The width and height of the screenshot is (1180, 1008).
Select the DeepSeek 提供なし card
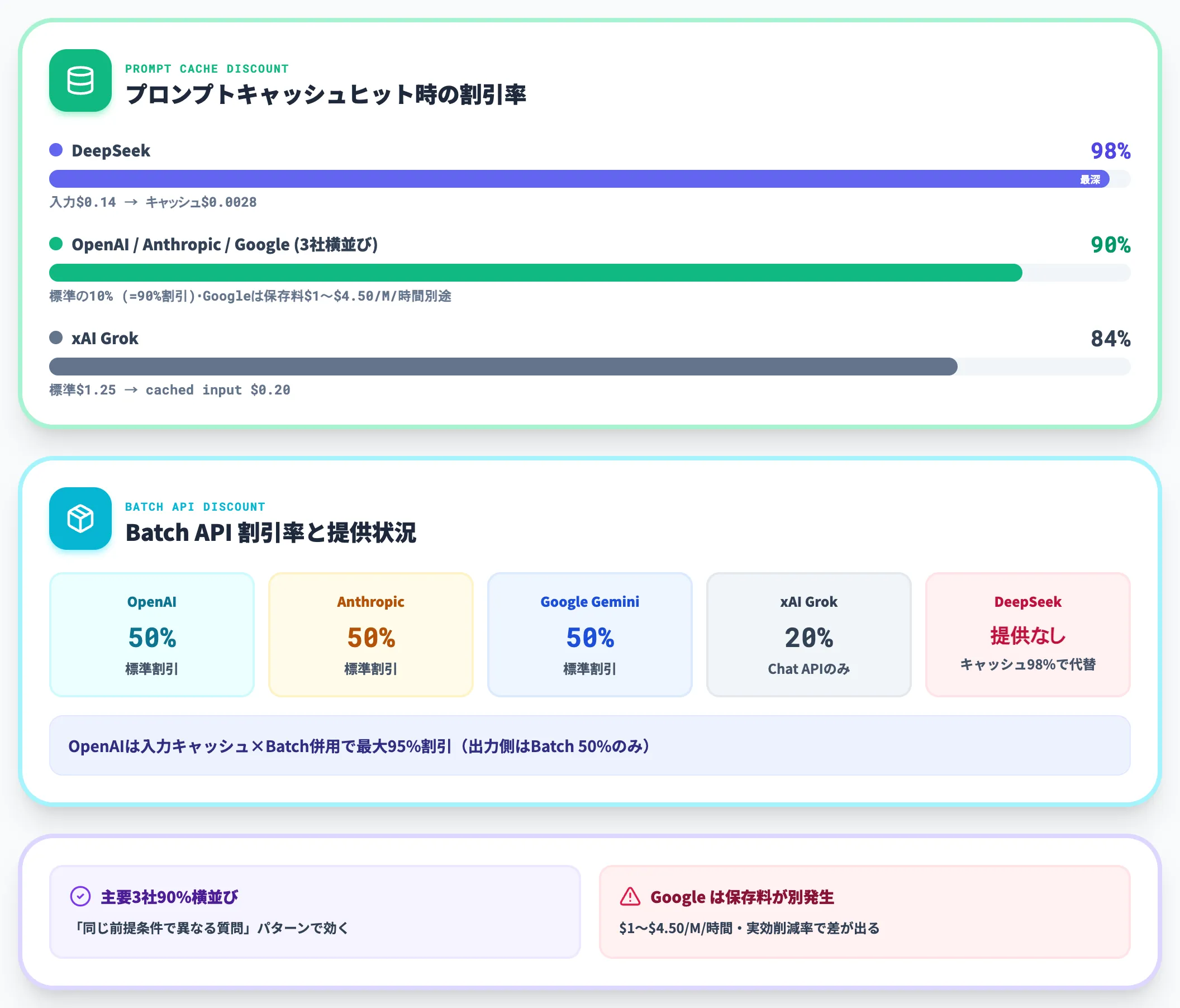pyautogui.click(x=1028, y=634)
